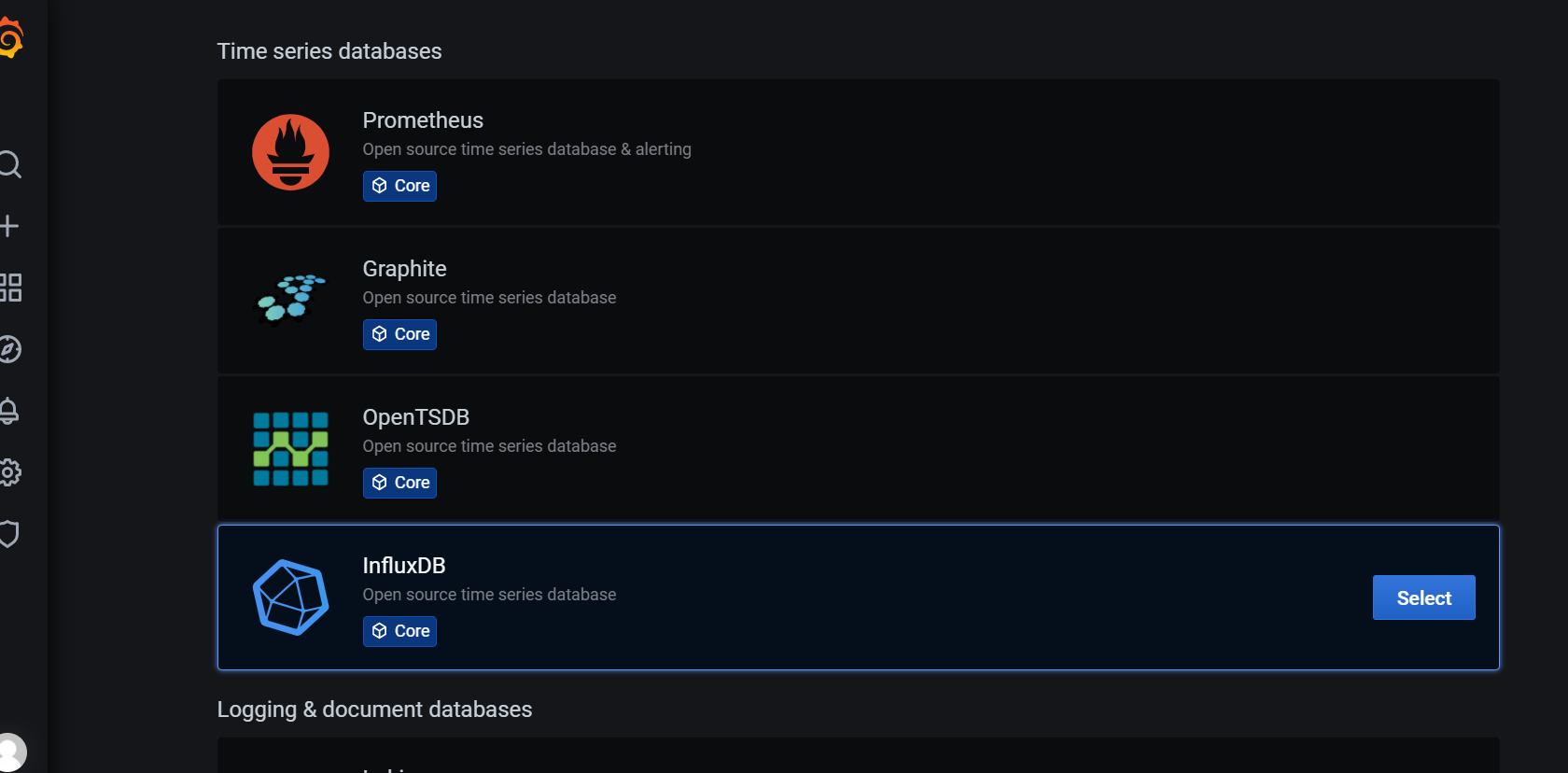Choose the OpenTSDB data source title

pyautogui.click(x=415, y=417)
